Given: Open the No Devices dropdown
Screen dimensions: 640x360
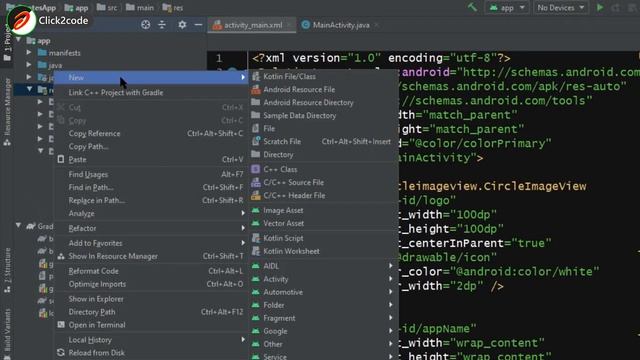Looking at the screenshot, I should [560, 8].
